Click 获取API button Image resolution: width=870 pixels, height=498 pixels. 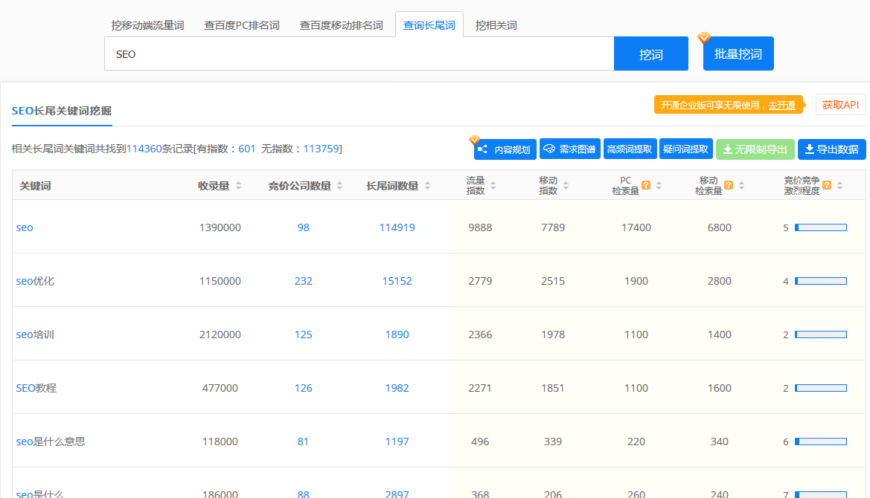click(840, 105)
